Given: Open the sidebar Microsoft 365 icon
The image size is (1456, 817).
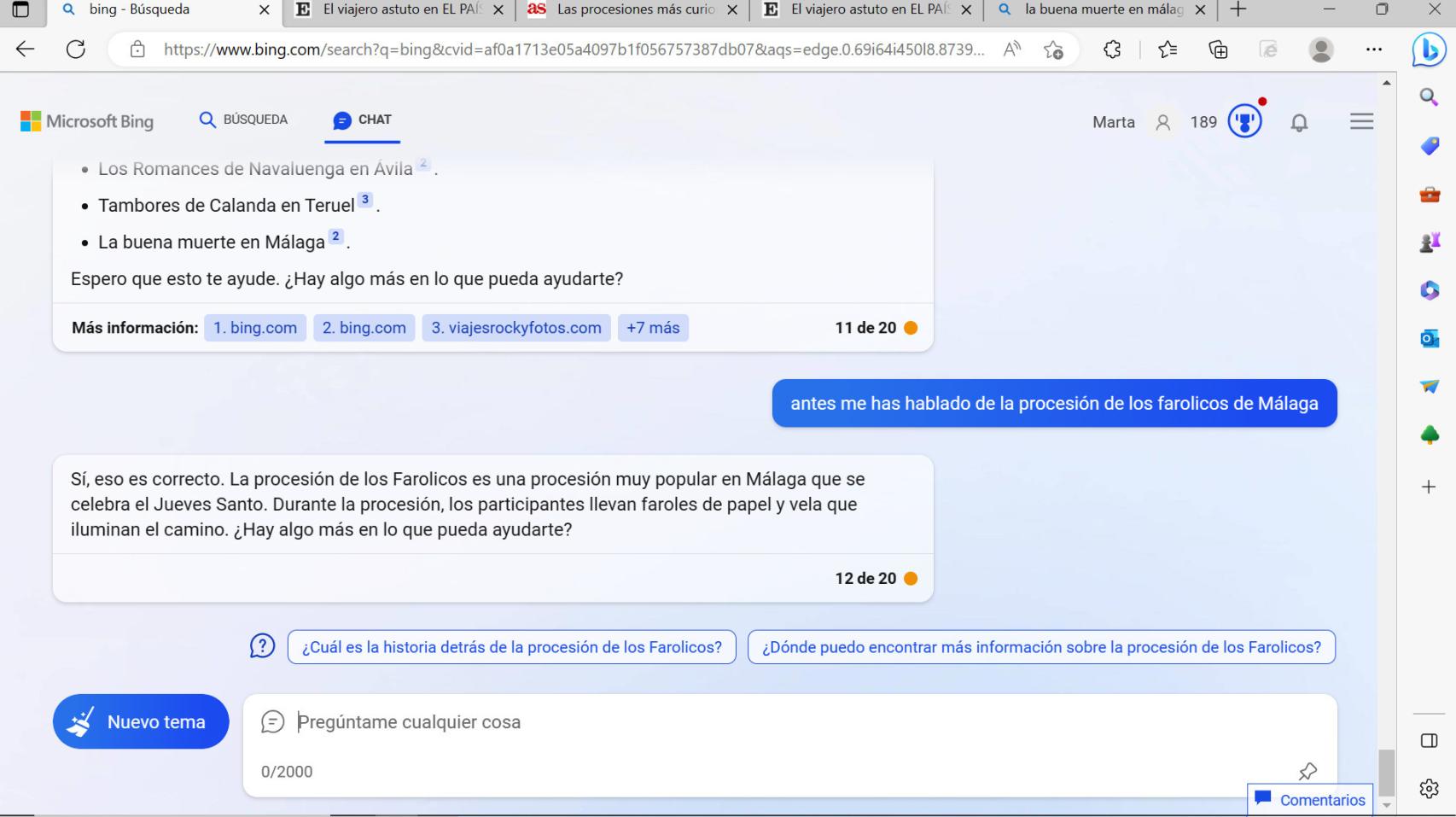Looking at the screenshot, I should click(x=1429, y=290).
